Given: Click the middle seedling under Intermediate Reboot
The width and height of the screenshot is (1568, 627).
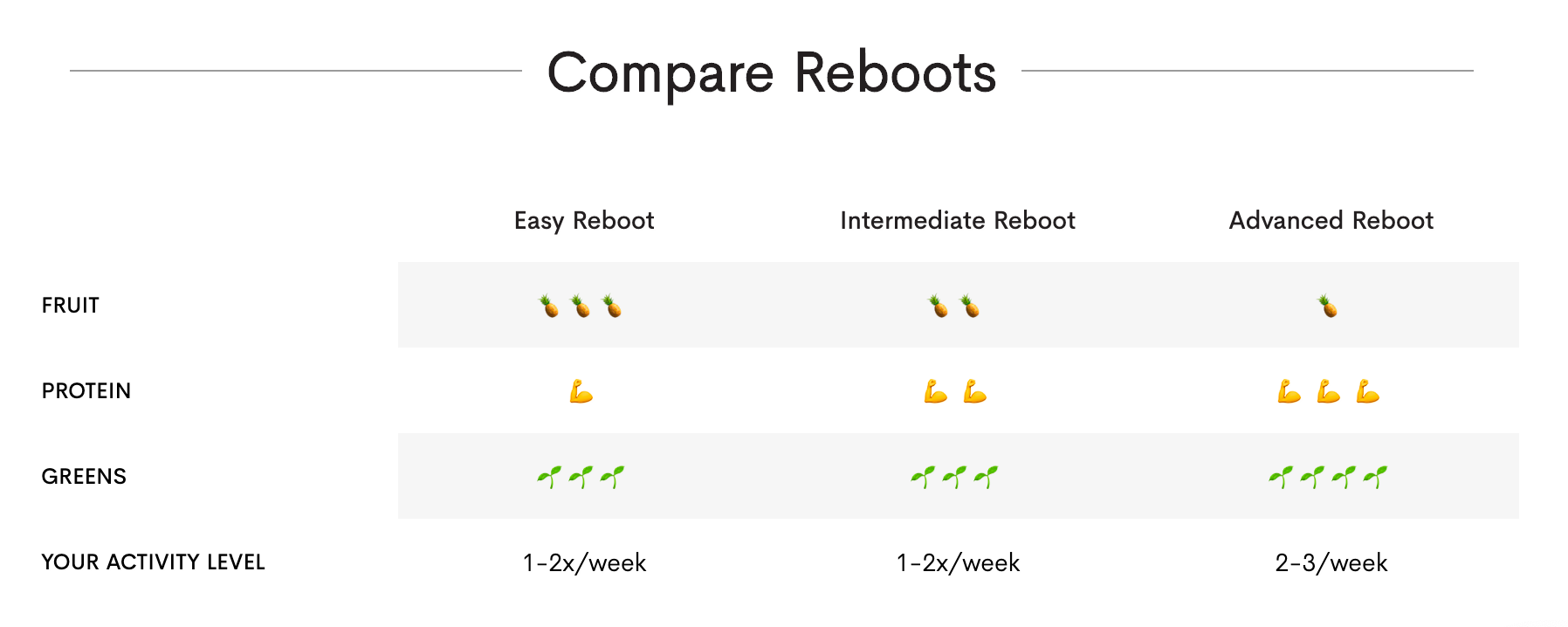Looking at the screenshot, I should pyautogui.click(x=954, y=477).
